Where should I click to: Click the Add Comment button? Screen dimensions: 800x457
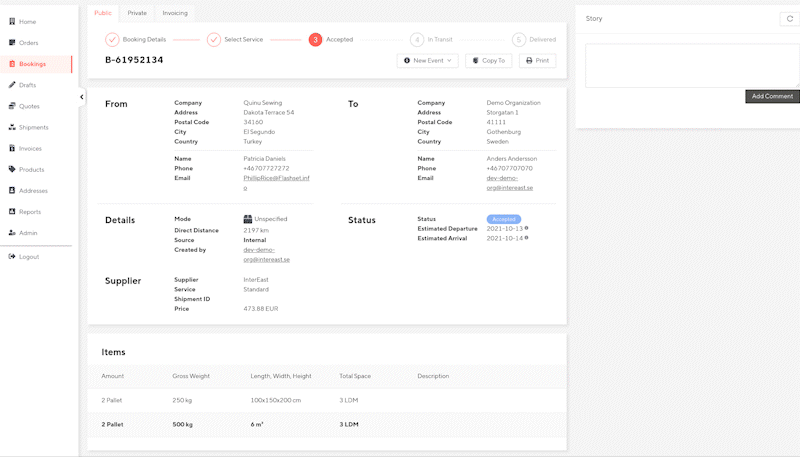point(771,96)
